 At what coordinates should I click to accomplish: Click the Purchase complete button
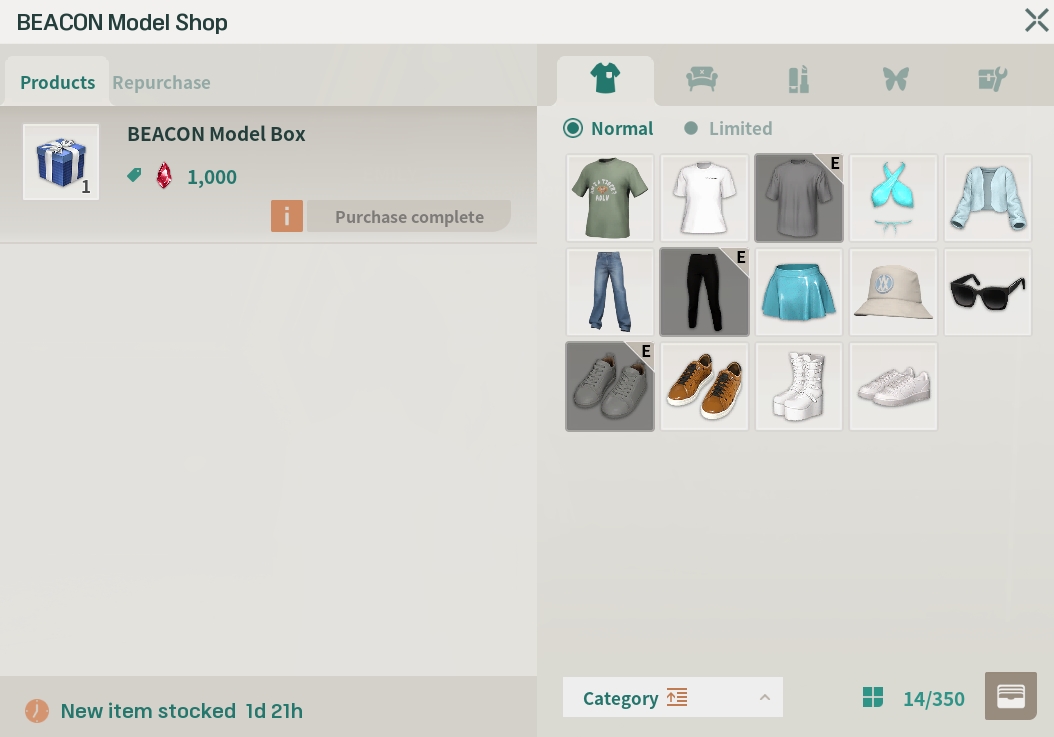tap(409, 216)
